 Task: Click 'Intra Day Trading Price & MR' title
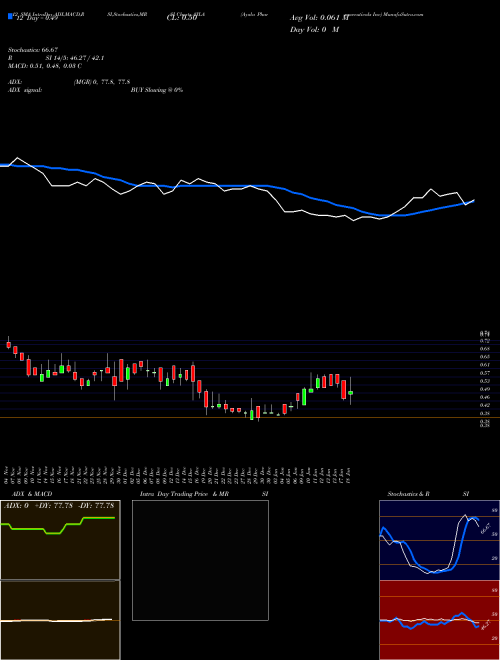pos(184,494)
